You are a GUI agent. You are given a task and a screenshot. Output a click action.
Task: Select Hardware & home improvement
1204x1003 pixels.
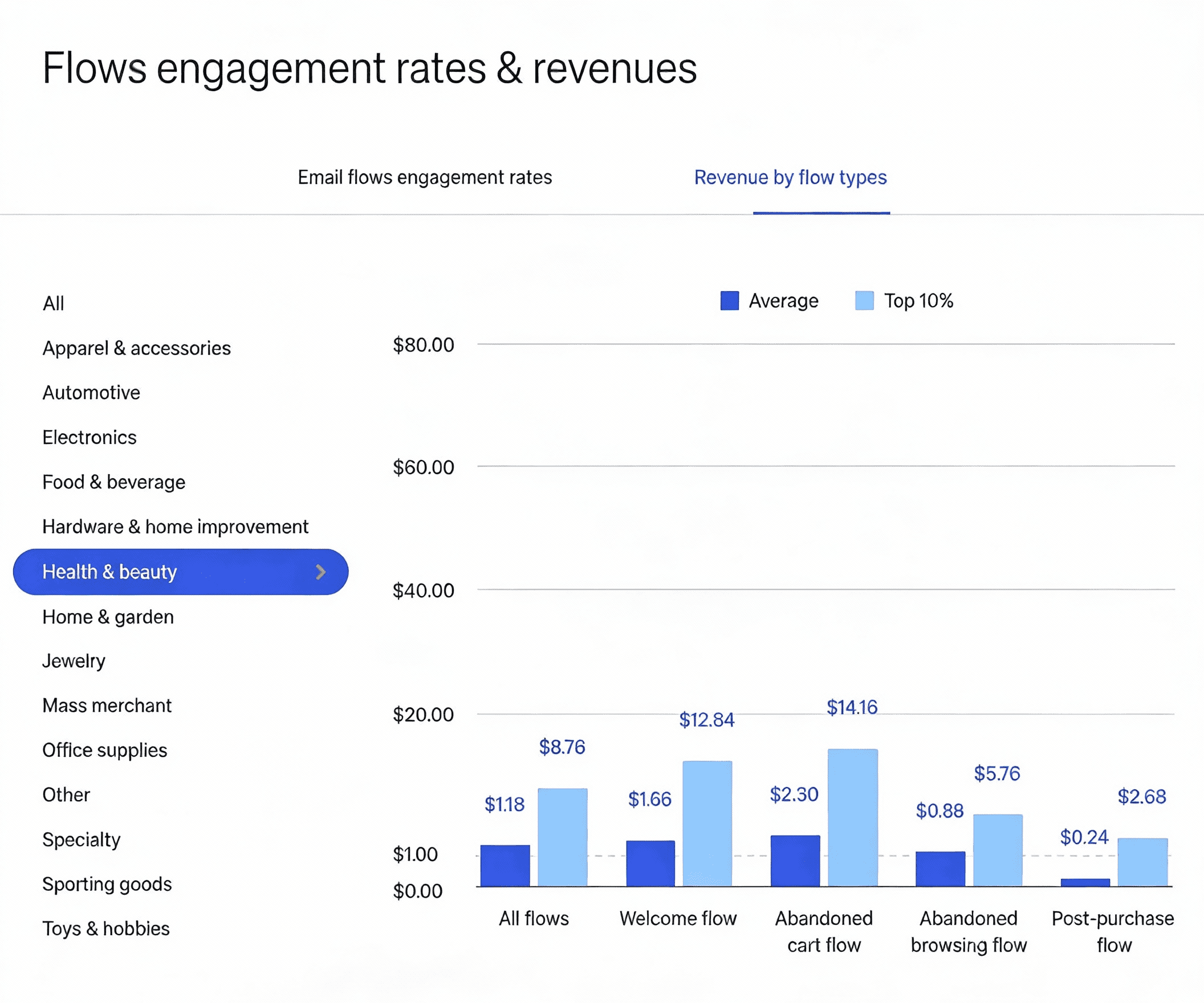[175, 527]
